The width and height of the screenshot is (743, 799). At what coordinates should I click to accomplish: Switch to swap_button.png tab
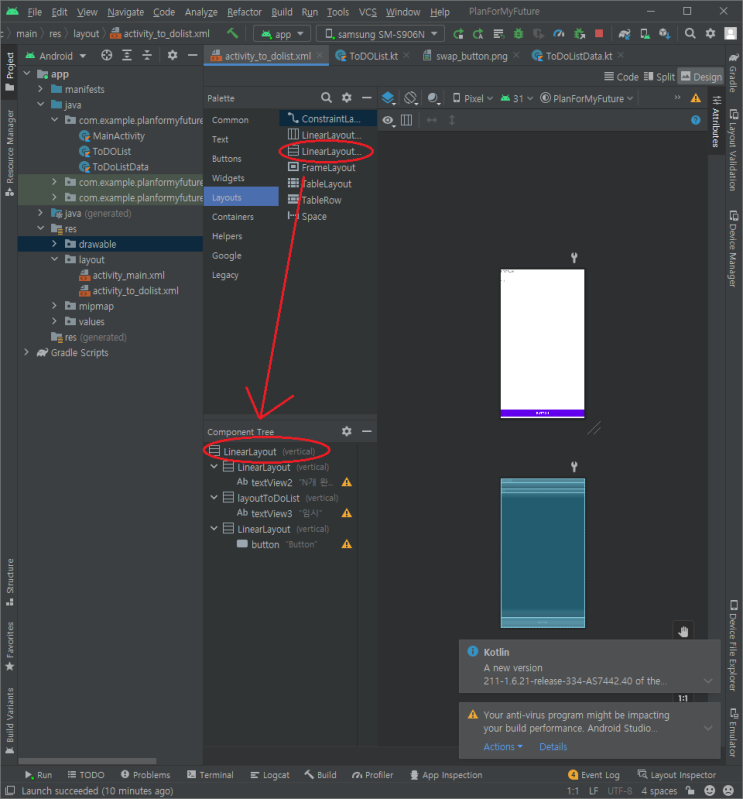click(470, 56)
